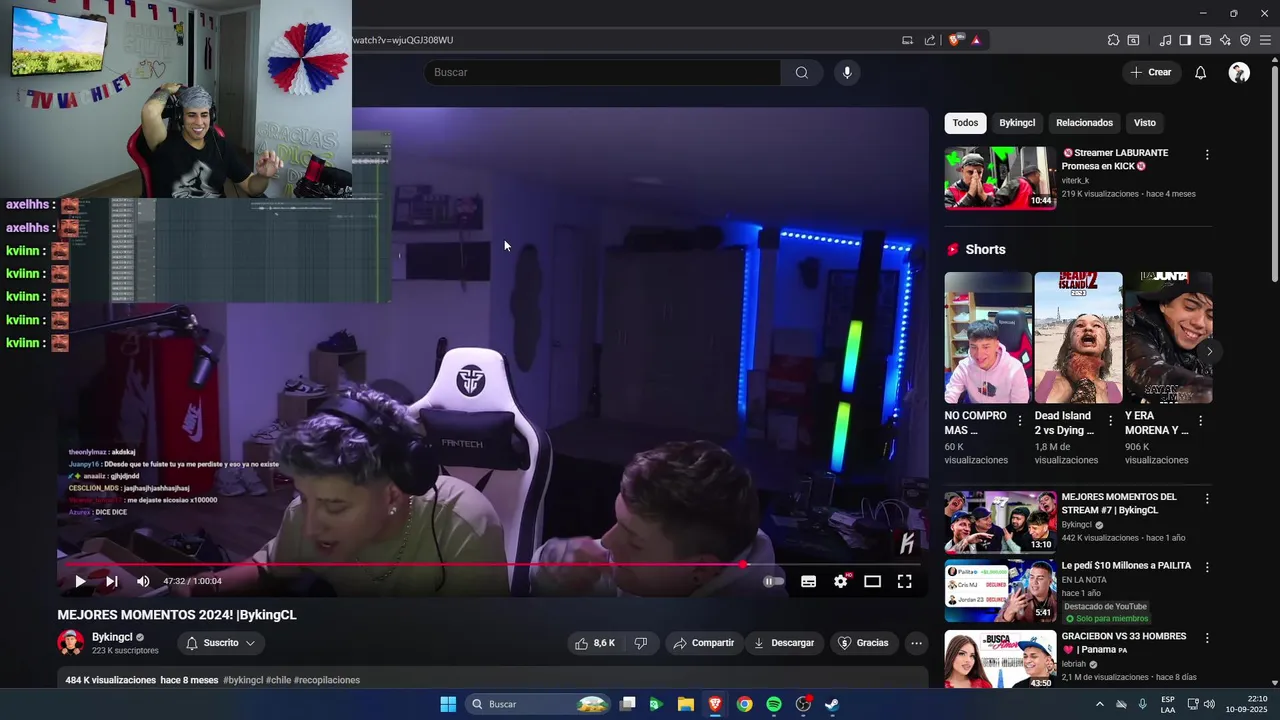Click the share page icon in address bar

pyautogui.click(x=930, y=40)
